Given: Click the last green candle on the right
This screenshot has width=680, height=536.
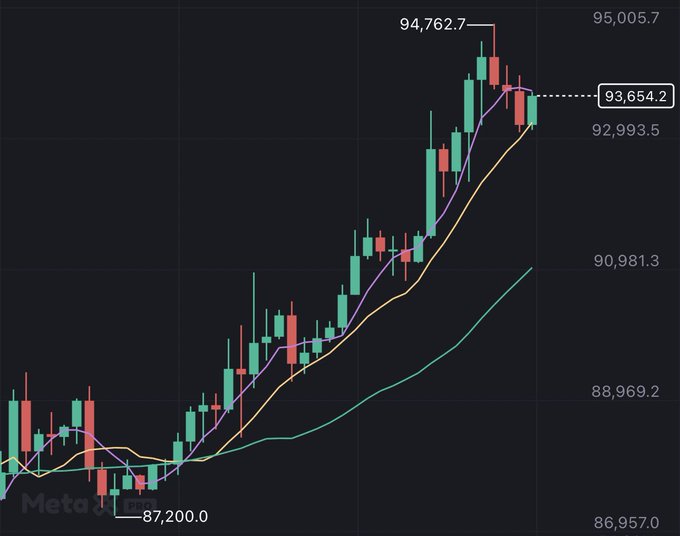Looking at the screenshot, I should tap(532, 110).
